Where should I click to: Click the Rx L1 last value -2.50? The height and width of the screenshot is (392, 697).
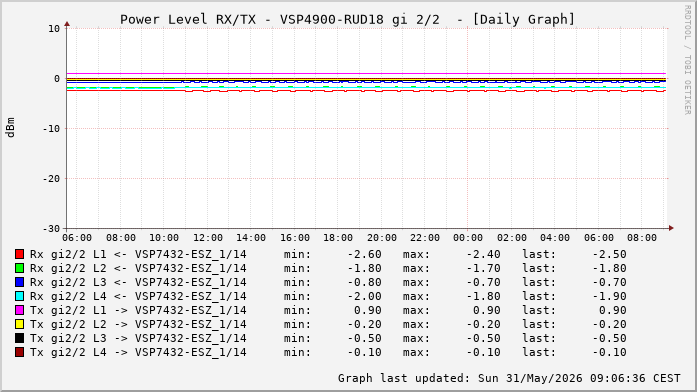pos(609,254)
